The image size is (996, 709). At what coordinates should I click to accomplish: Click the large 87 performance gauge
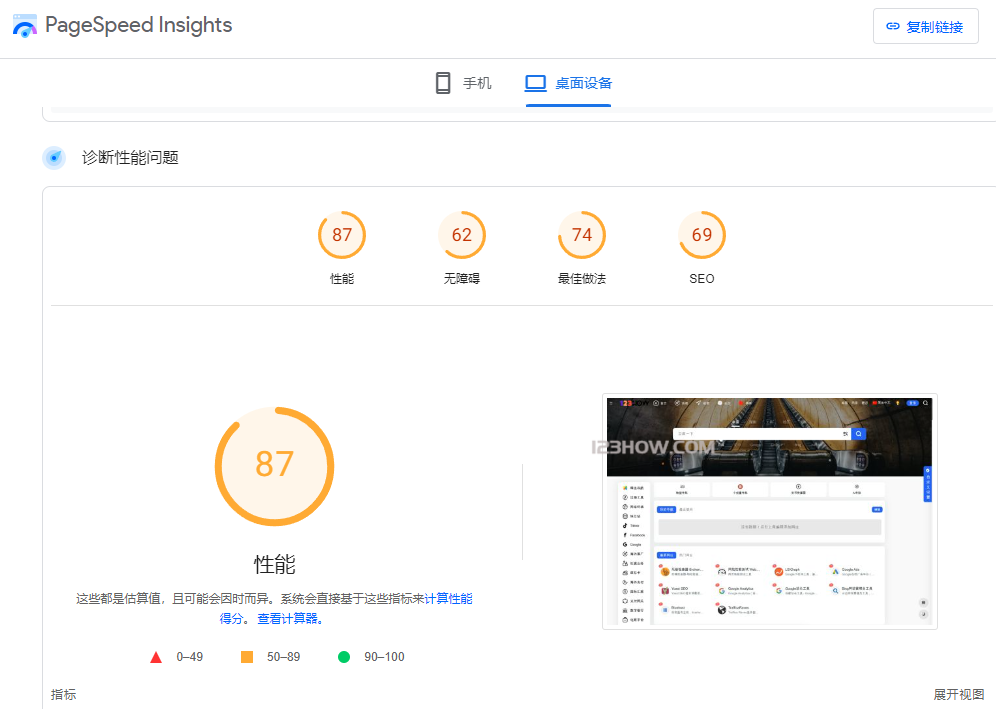tap(274, 466)
